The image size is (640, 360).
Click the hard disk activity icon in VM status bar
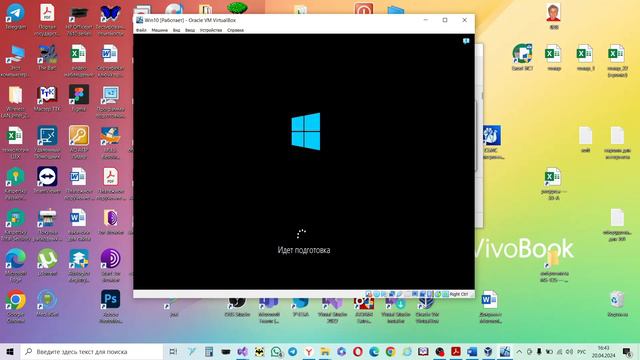coord(369,294)
